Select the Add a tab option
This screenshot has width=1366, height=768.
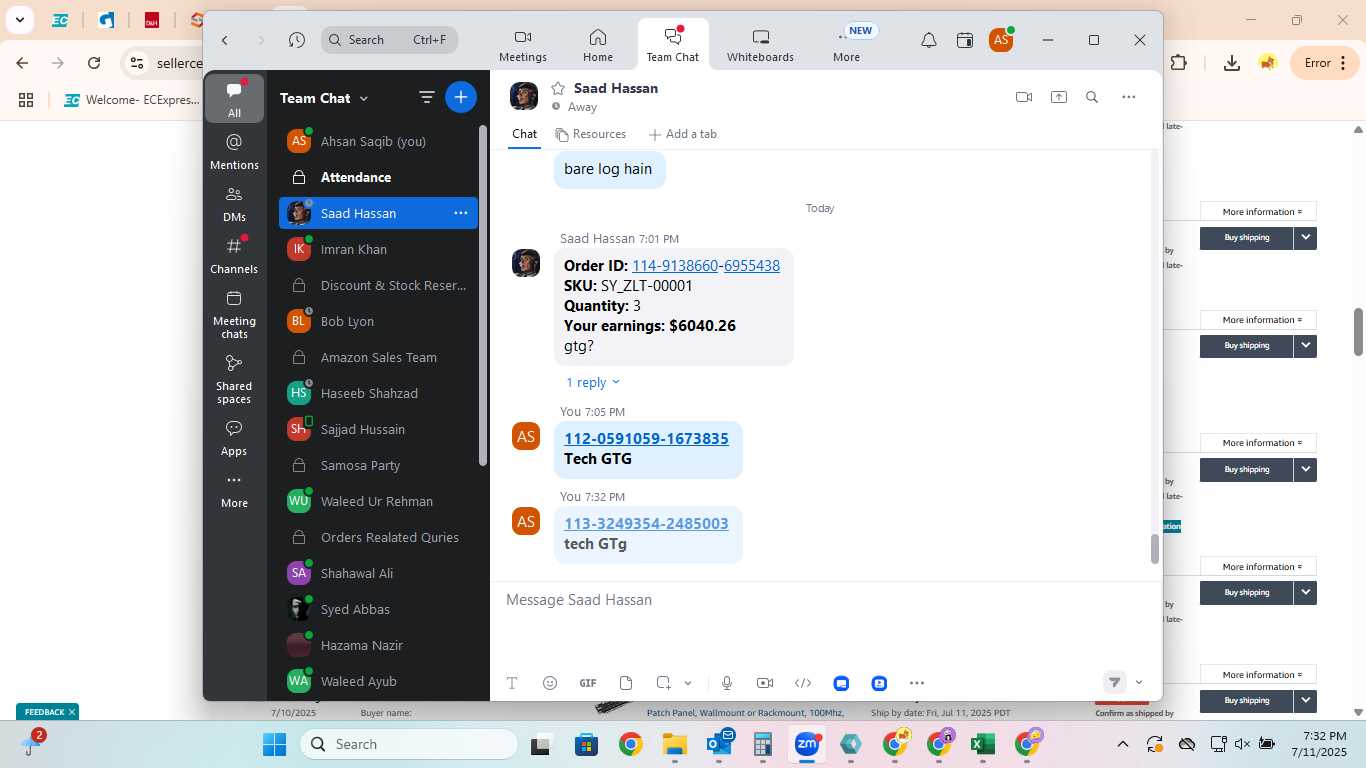pyautogui.click(x=683, y=134)
